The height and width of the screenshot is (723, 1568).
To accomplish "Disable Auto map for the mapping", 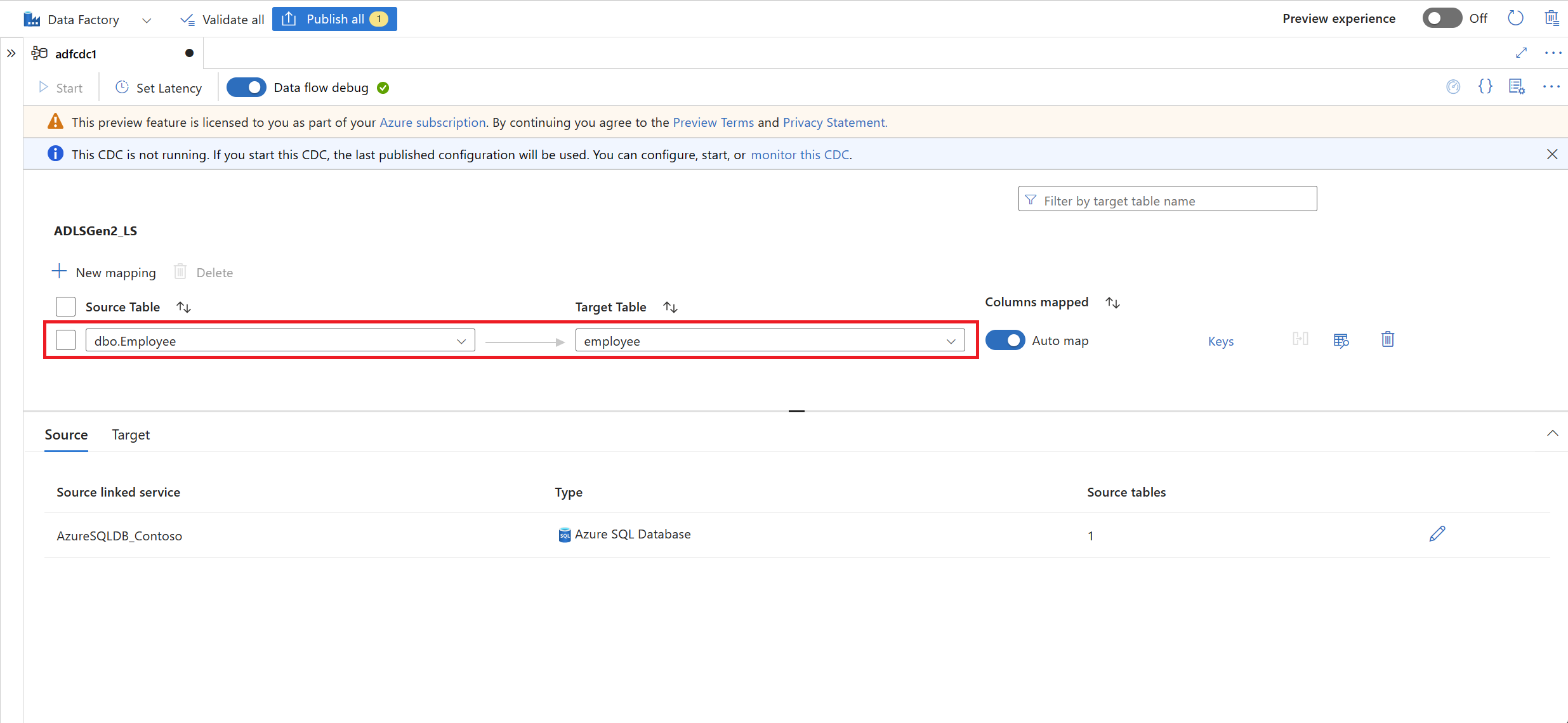I will click(1005, 340).
